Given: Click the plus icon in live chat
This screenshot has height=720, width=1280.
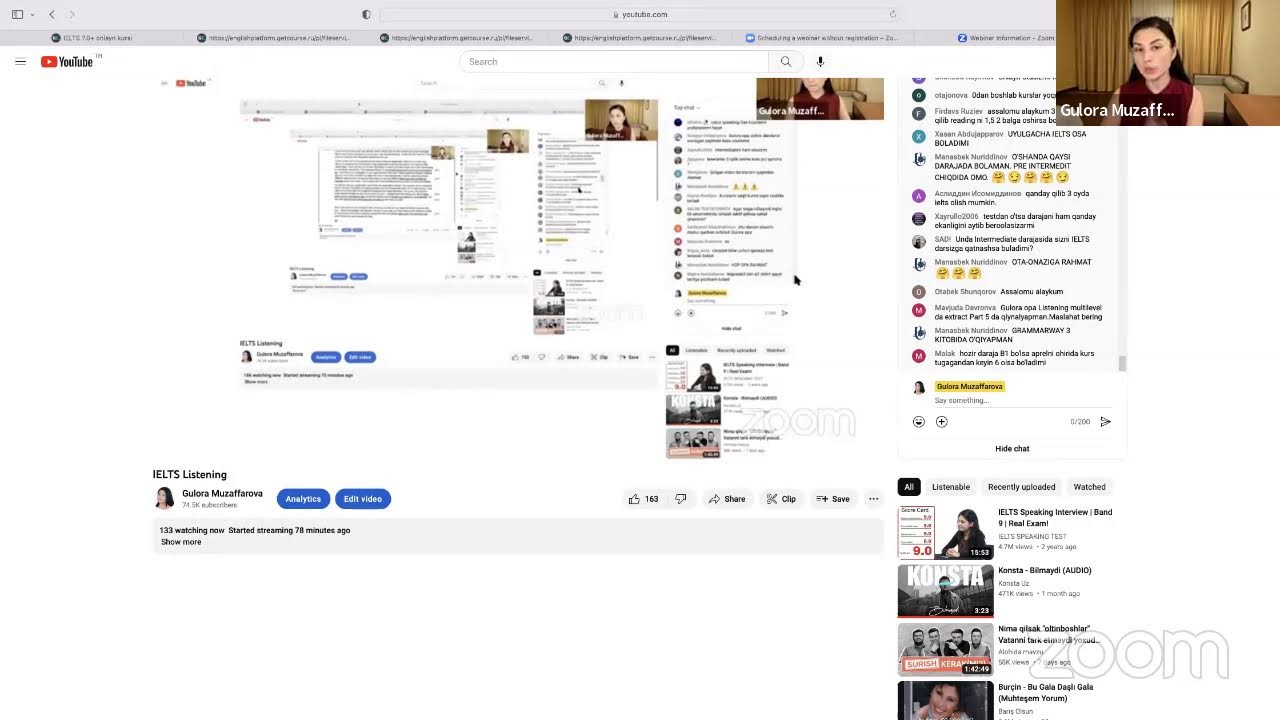Looking at the screenshot, I should [941, 422].
